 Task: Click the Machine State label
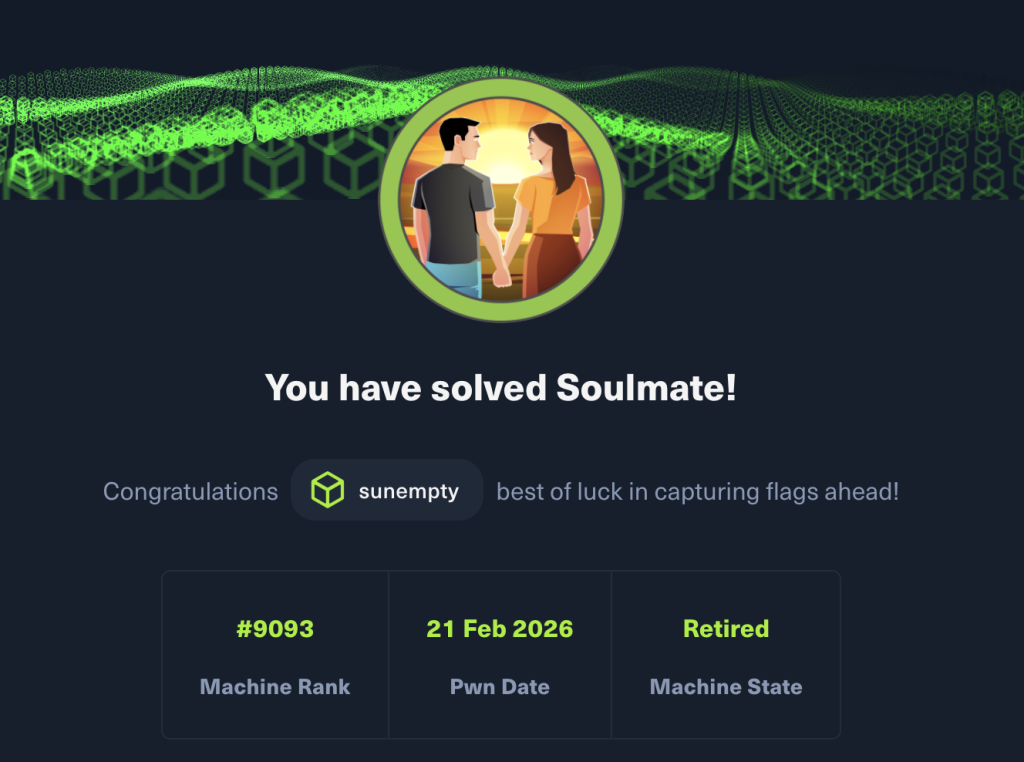(x=726, y=687)
